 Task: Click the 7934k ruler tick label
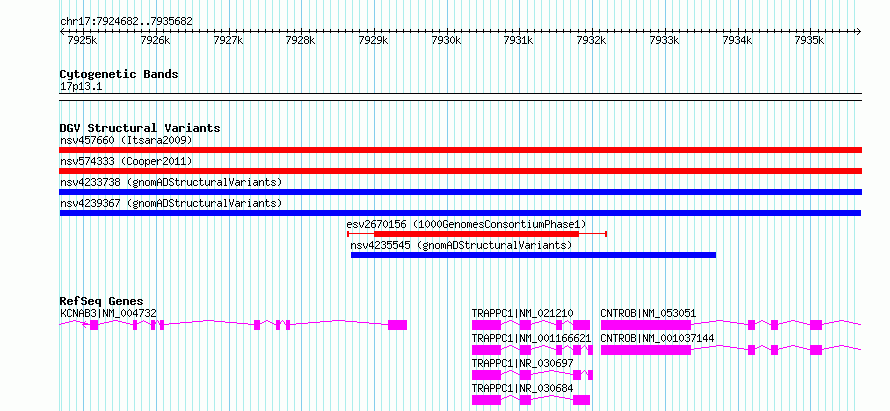737,40
